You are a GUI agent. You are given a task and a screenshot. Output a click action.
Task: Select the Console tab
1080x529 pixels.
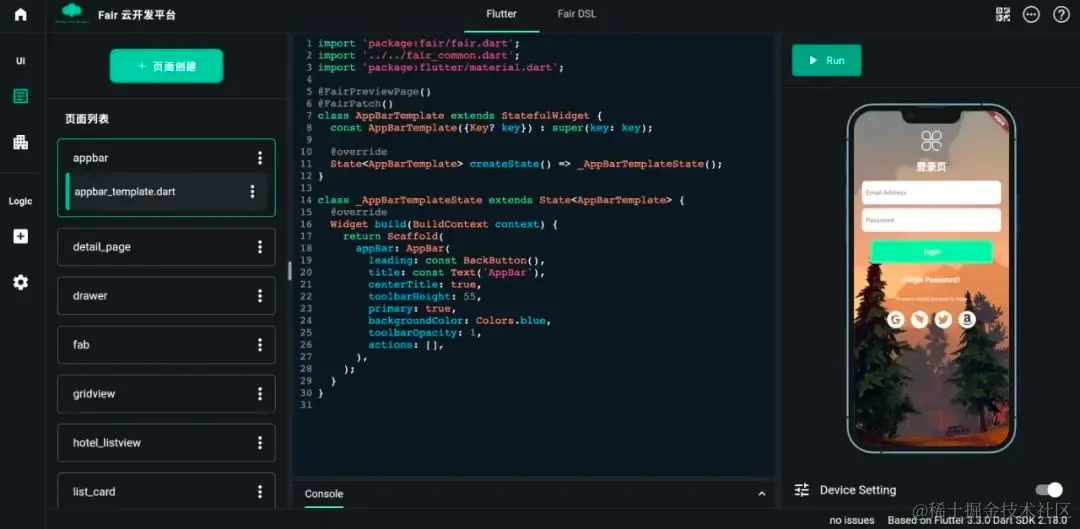click(324, 494)
